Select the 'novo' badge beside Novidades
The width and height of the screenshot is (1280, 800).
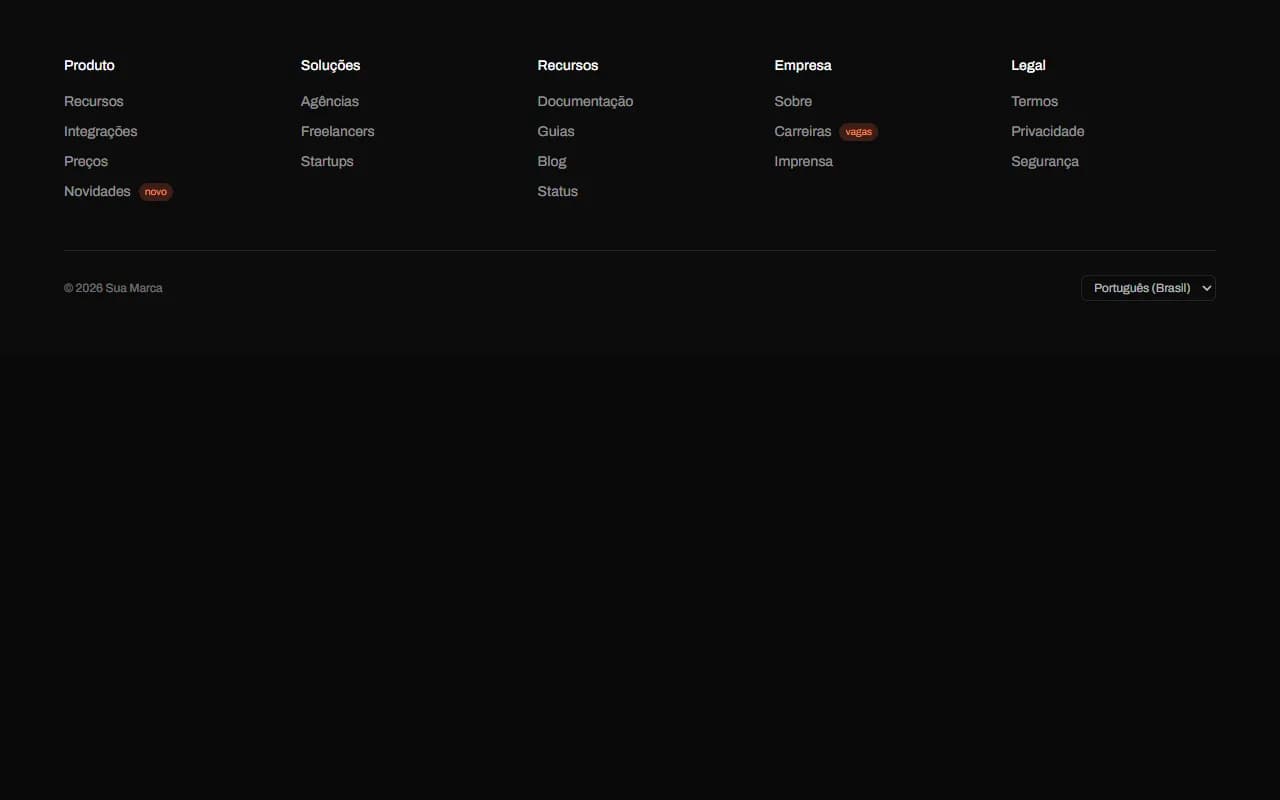tap(156, 192)
